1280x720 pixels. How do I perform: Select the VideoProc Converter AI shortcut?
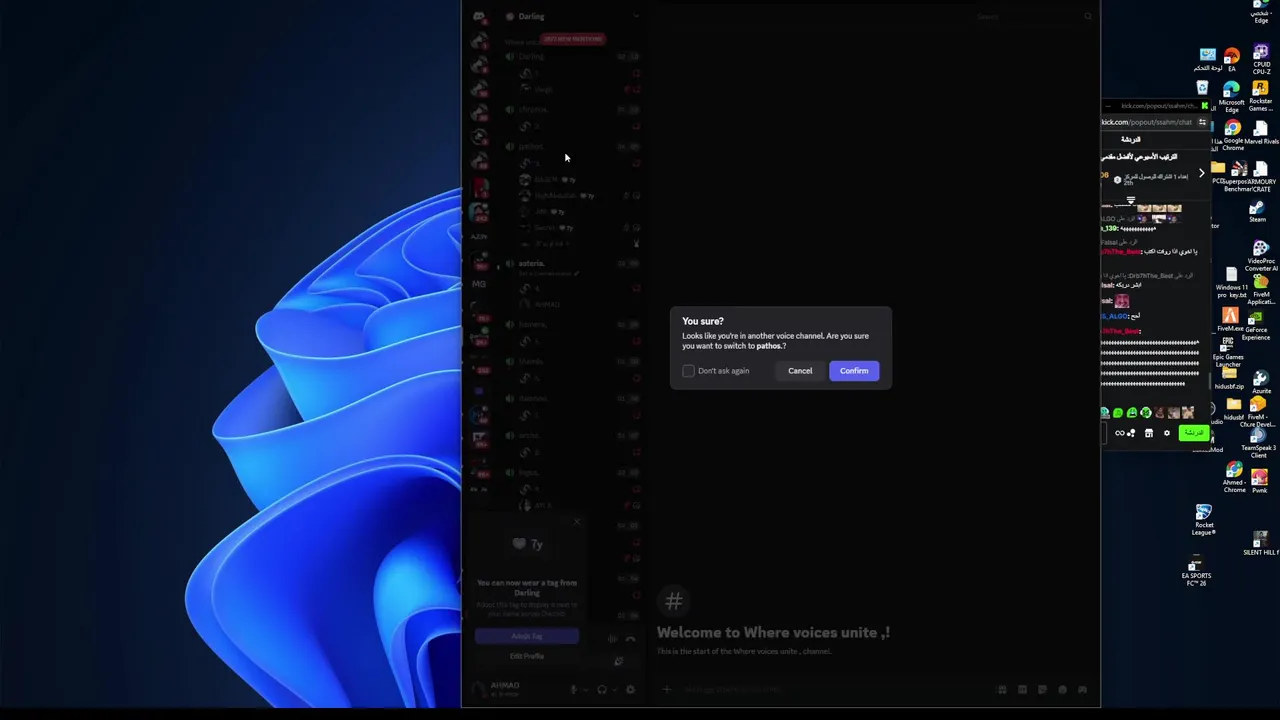coord(1261,256)
